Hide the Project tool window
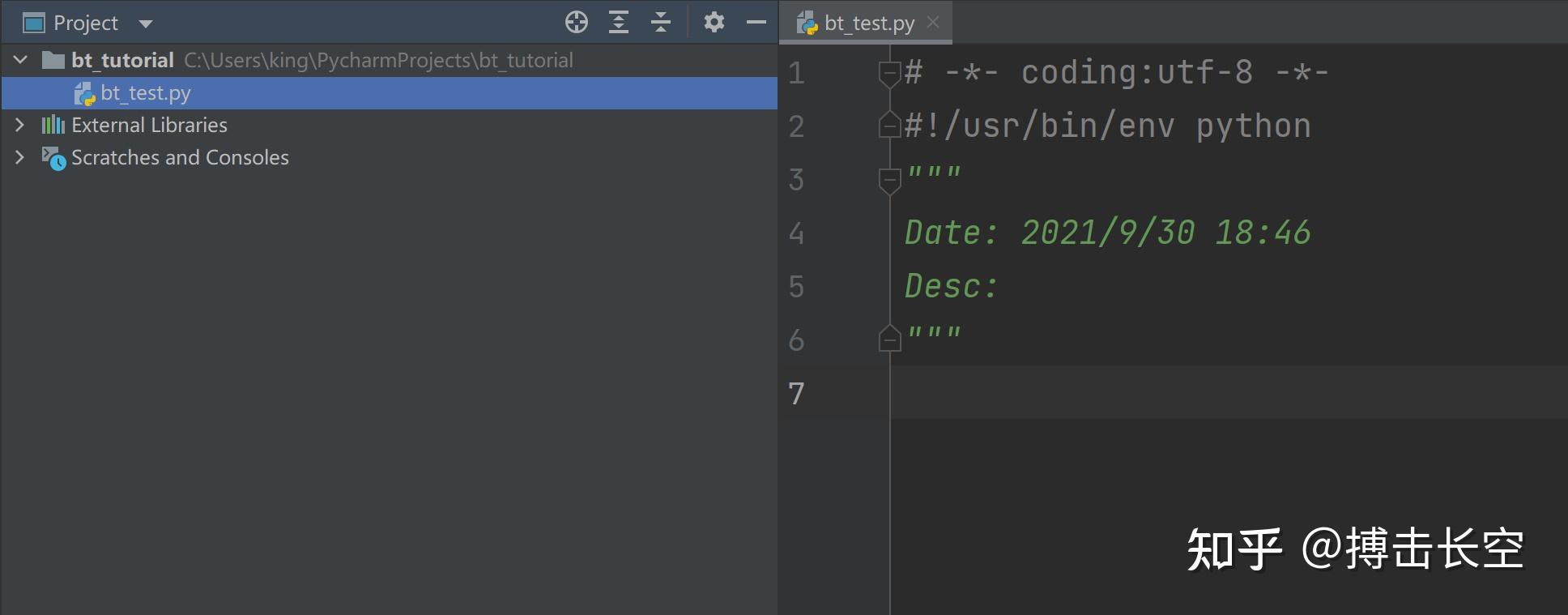 [x=756, y=23]
